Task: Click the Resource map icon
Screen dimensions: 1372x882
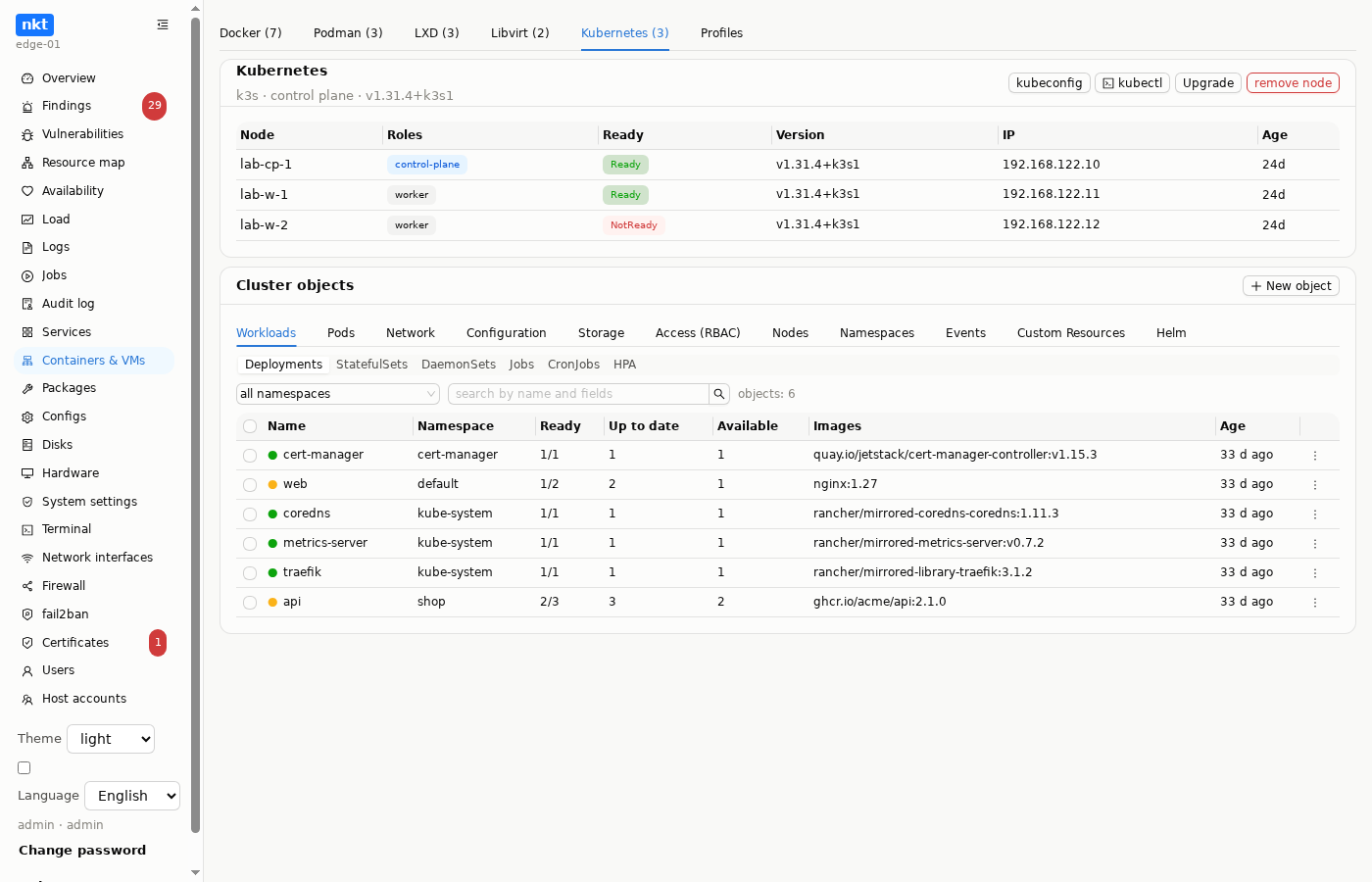Action: (x=27, y=163)
